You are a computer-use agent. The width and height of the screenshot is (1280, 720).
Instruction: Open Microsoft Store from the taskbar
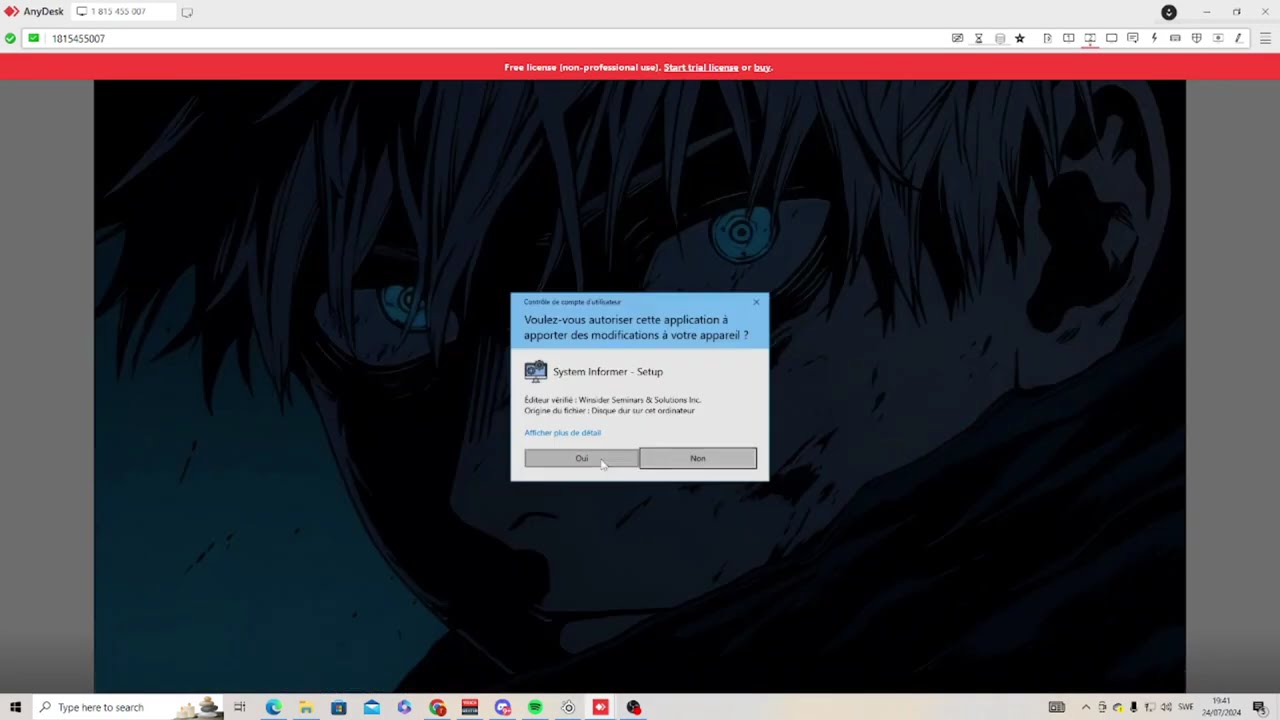point(339,707)
